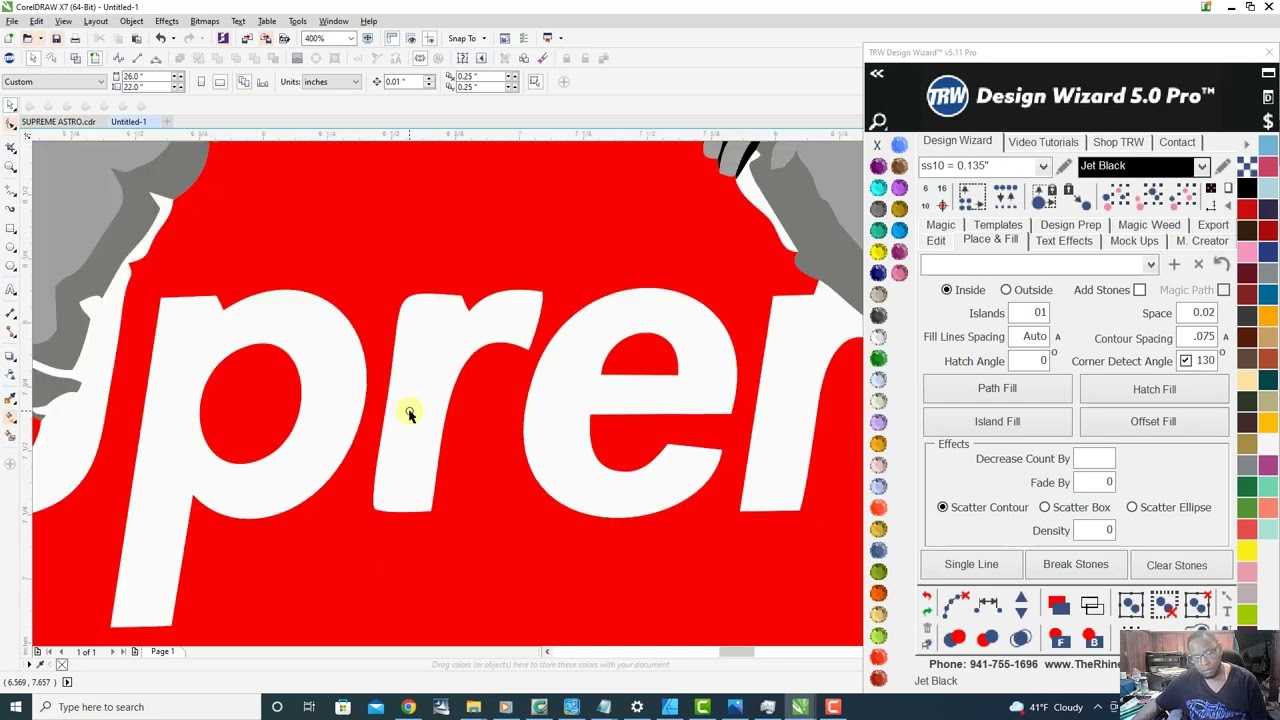
Task: Click pencil icon next to stone size dropdown
Action: point(1064,166)
